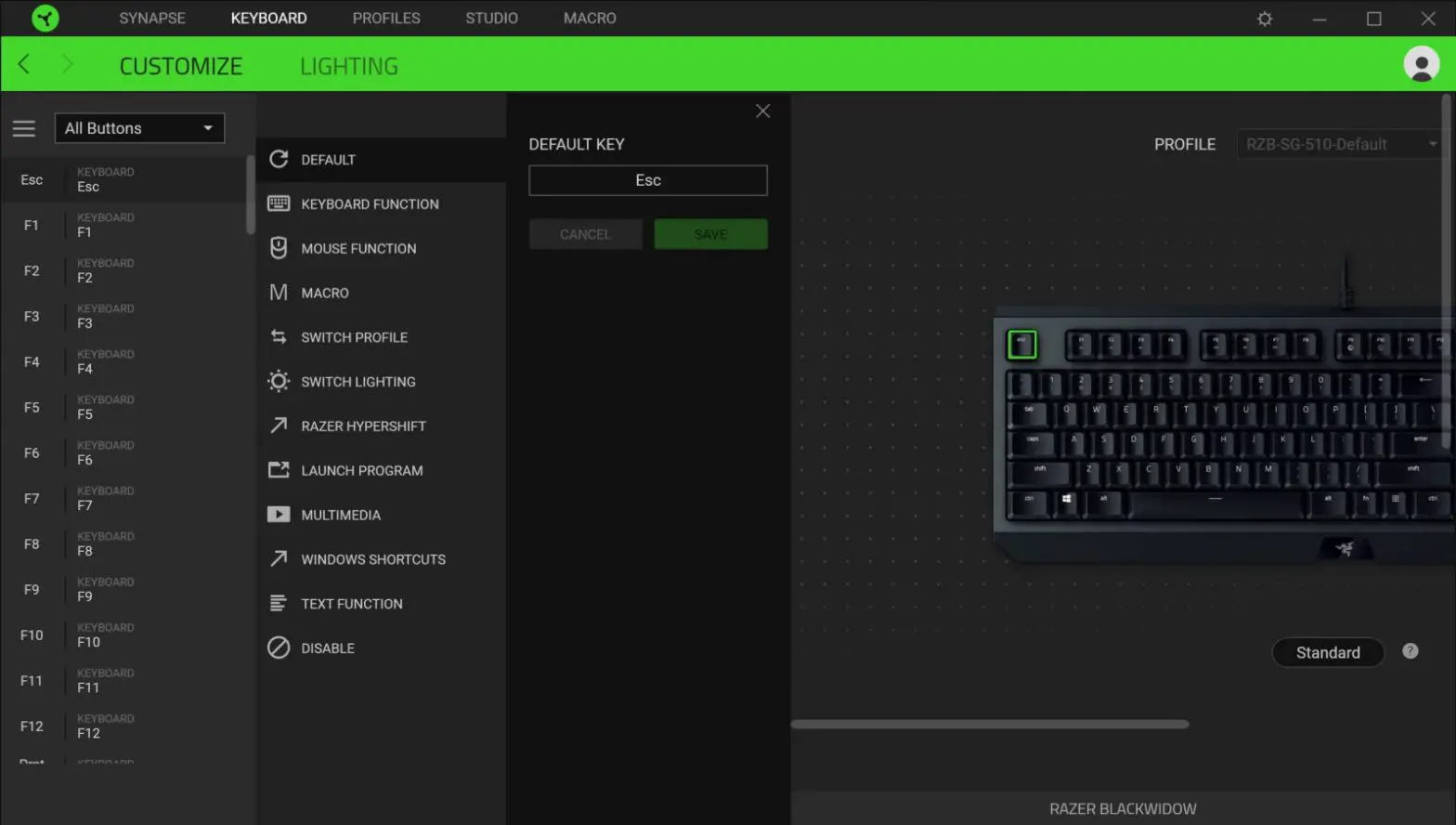The width and height of the screenshot is (1456, 825).
Task: Click the Launch Program icon
Action: [279, 469]
